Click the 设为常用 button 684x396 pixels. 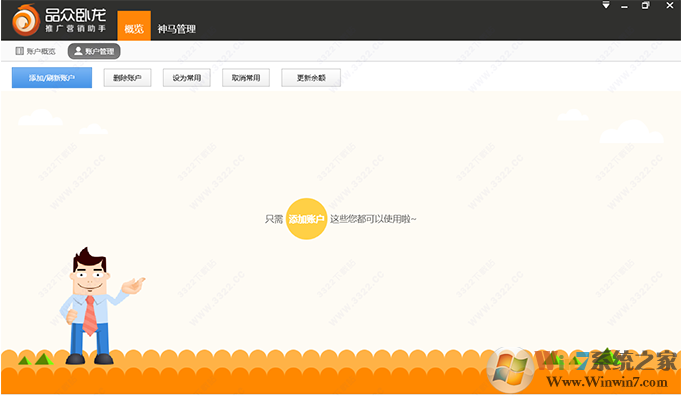pos(187,78)
